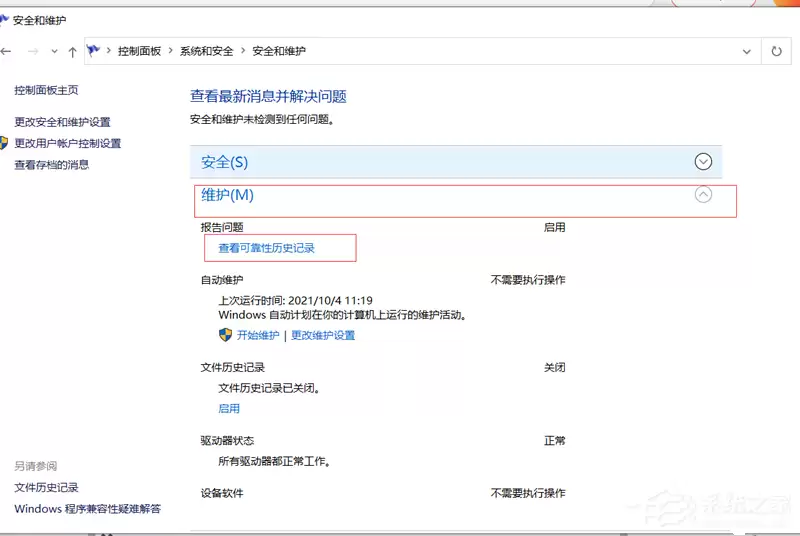Click 报告问题 label

pyautogui.click(x=222, y=227)
